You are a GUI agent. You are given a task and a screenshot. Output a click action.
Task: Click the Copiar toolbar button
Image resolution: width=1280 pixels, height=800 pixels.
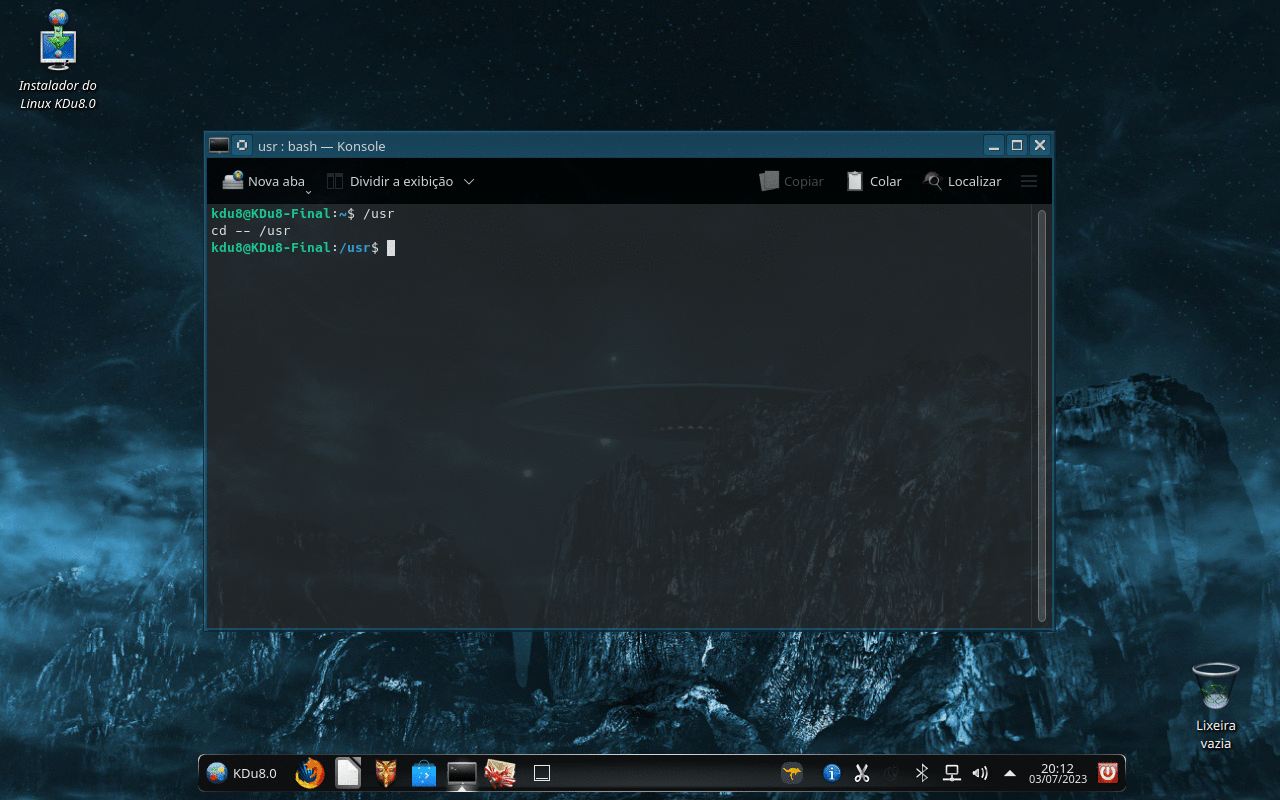(x=792, y=181)
